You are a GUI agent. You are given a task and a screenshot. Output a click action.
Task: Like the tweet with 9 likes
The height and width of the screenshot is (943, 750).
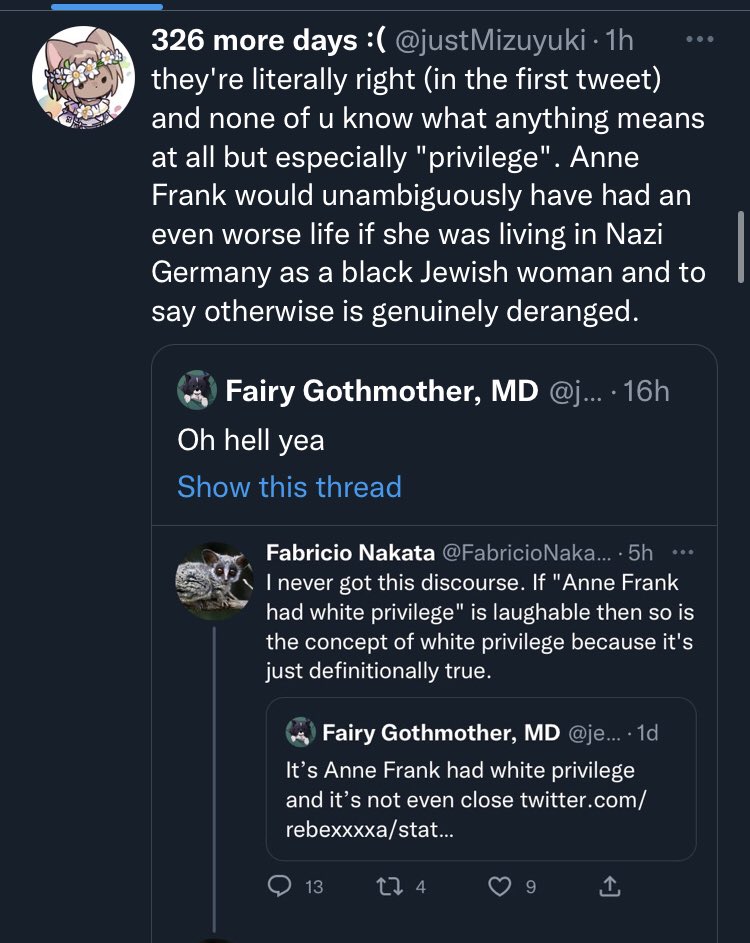pyautogui.click(x=501, y=886)
